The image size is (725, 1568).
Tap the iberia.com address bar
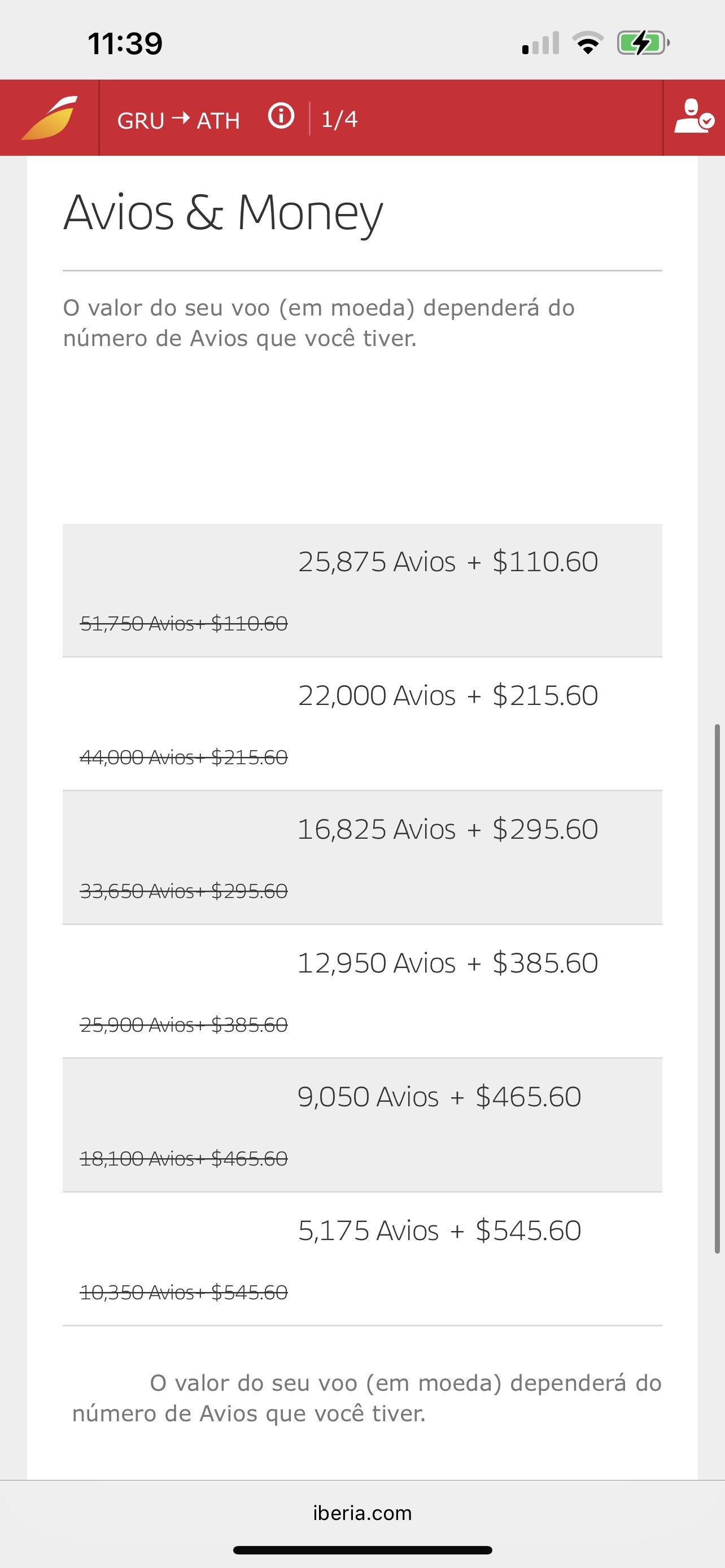tap(362, 1513)
